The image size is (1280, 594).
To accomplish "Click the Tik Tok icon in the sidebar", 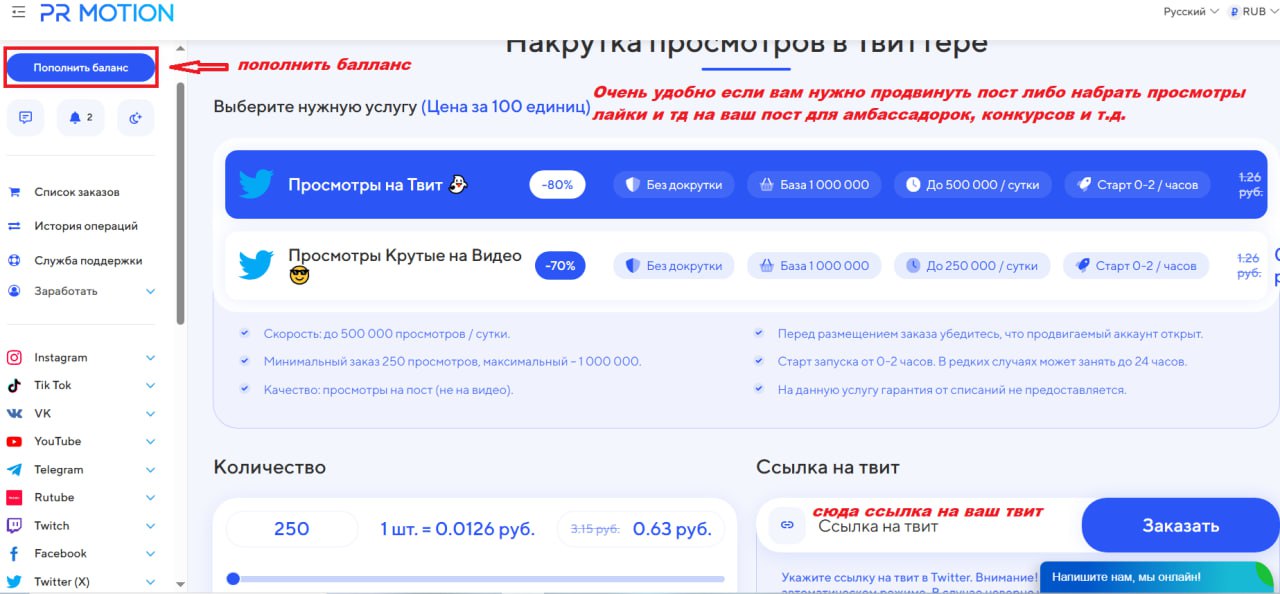I will click(x=15, y=385).
